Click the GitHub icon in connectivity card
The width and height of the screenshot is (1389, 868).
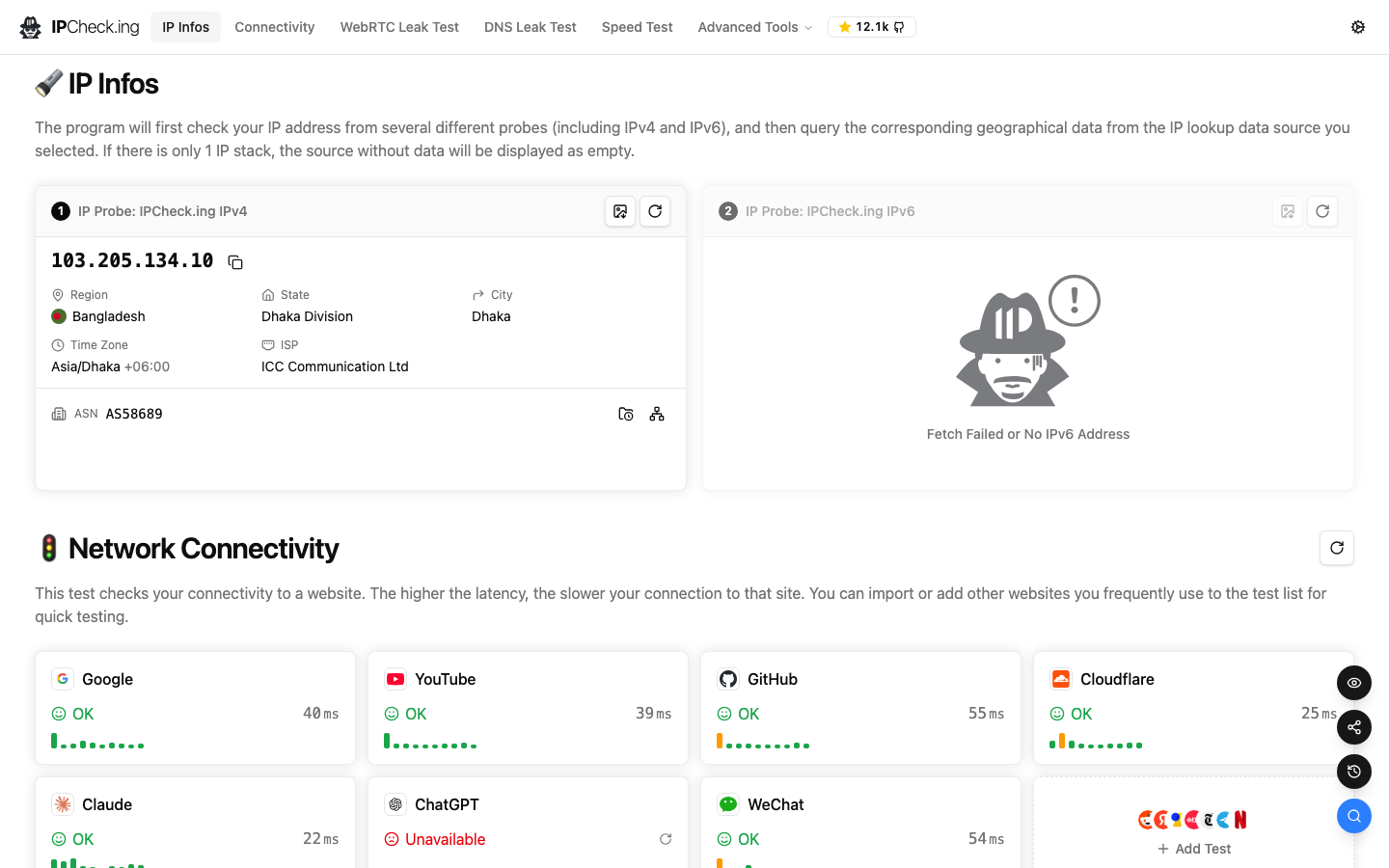728,679
